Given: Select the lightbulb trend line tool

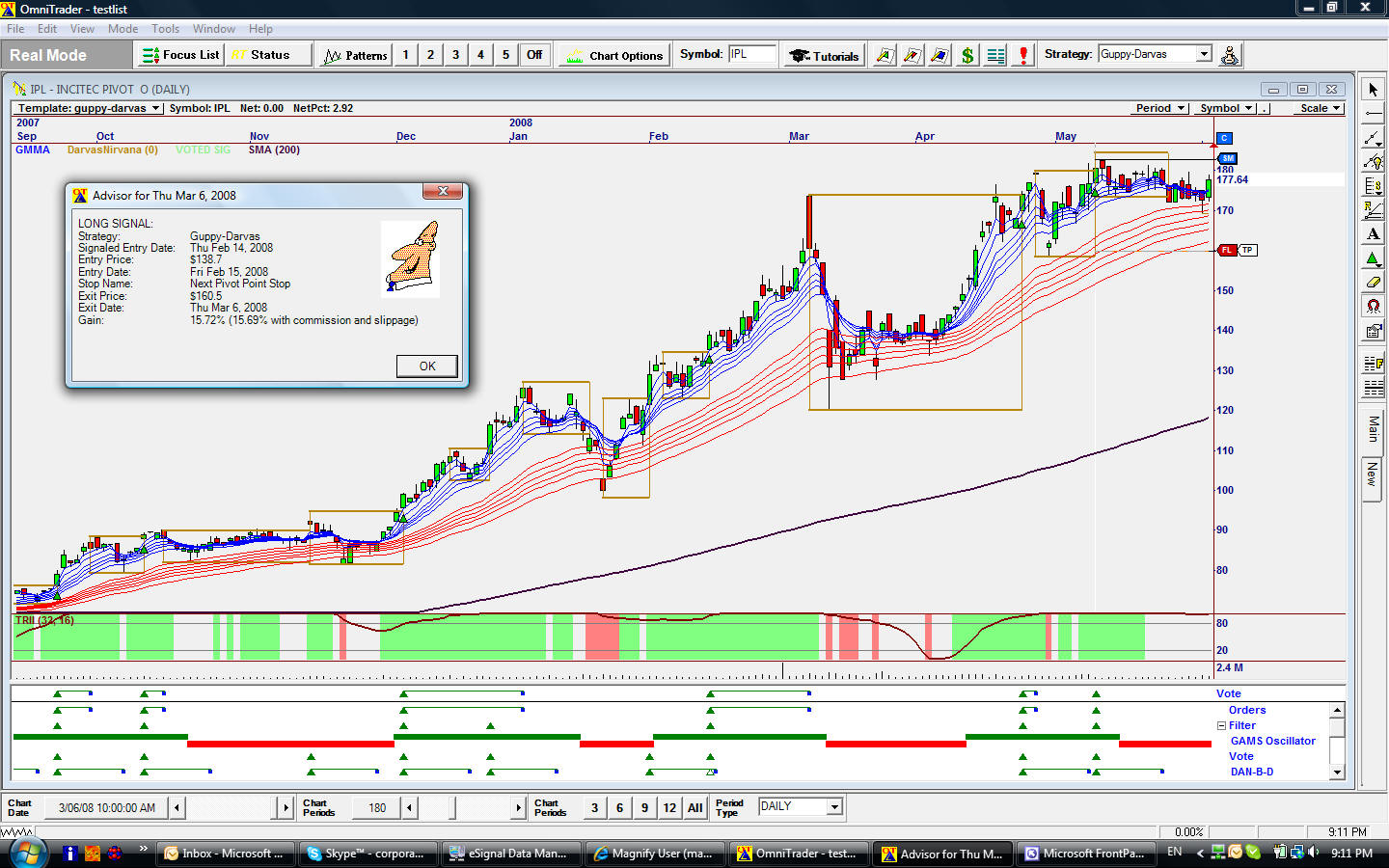Looking at the screenshot, I should (x=1373, y=162).
